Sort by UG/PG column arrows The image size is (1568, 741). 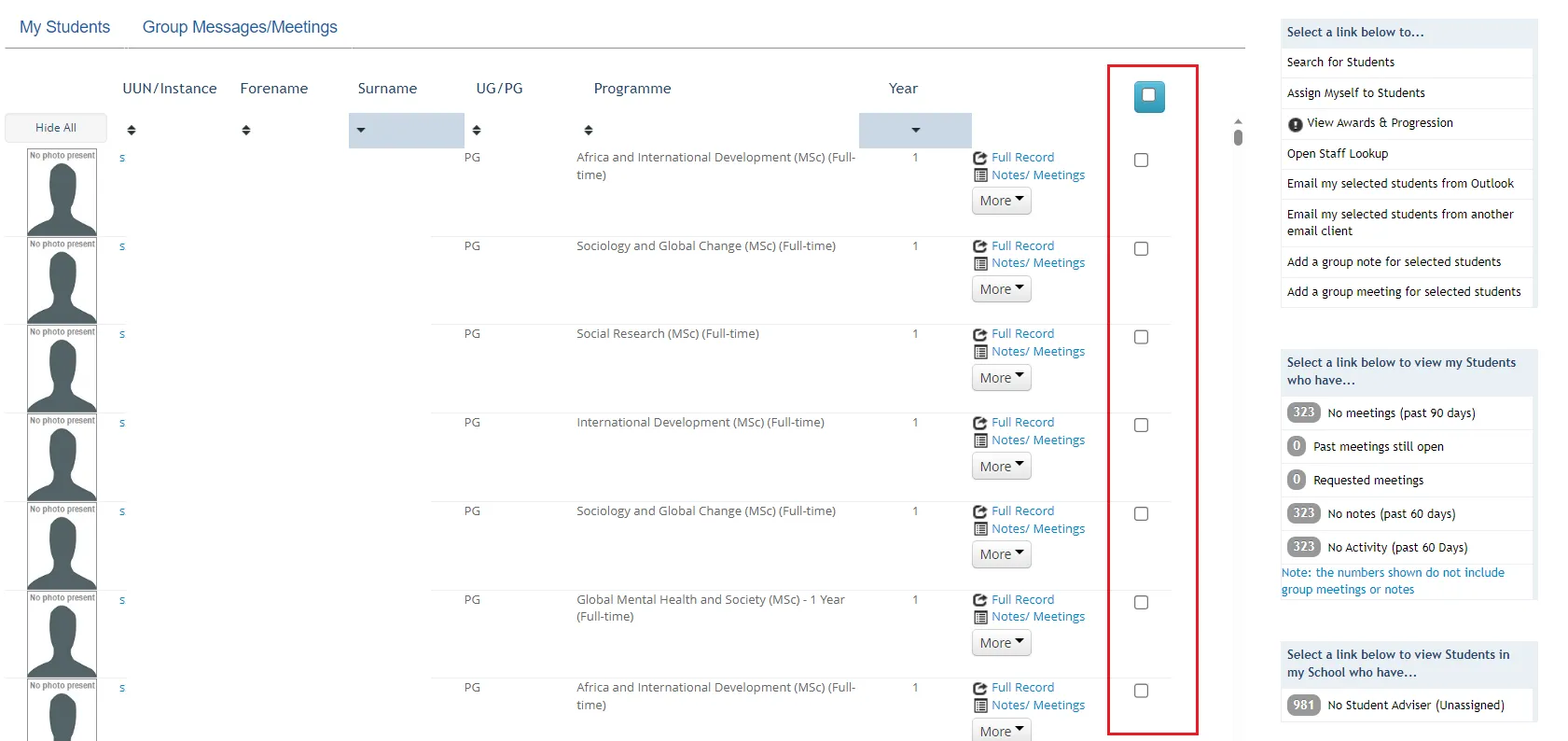click(477, 131)
